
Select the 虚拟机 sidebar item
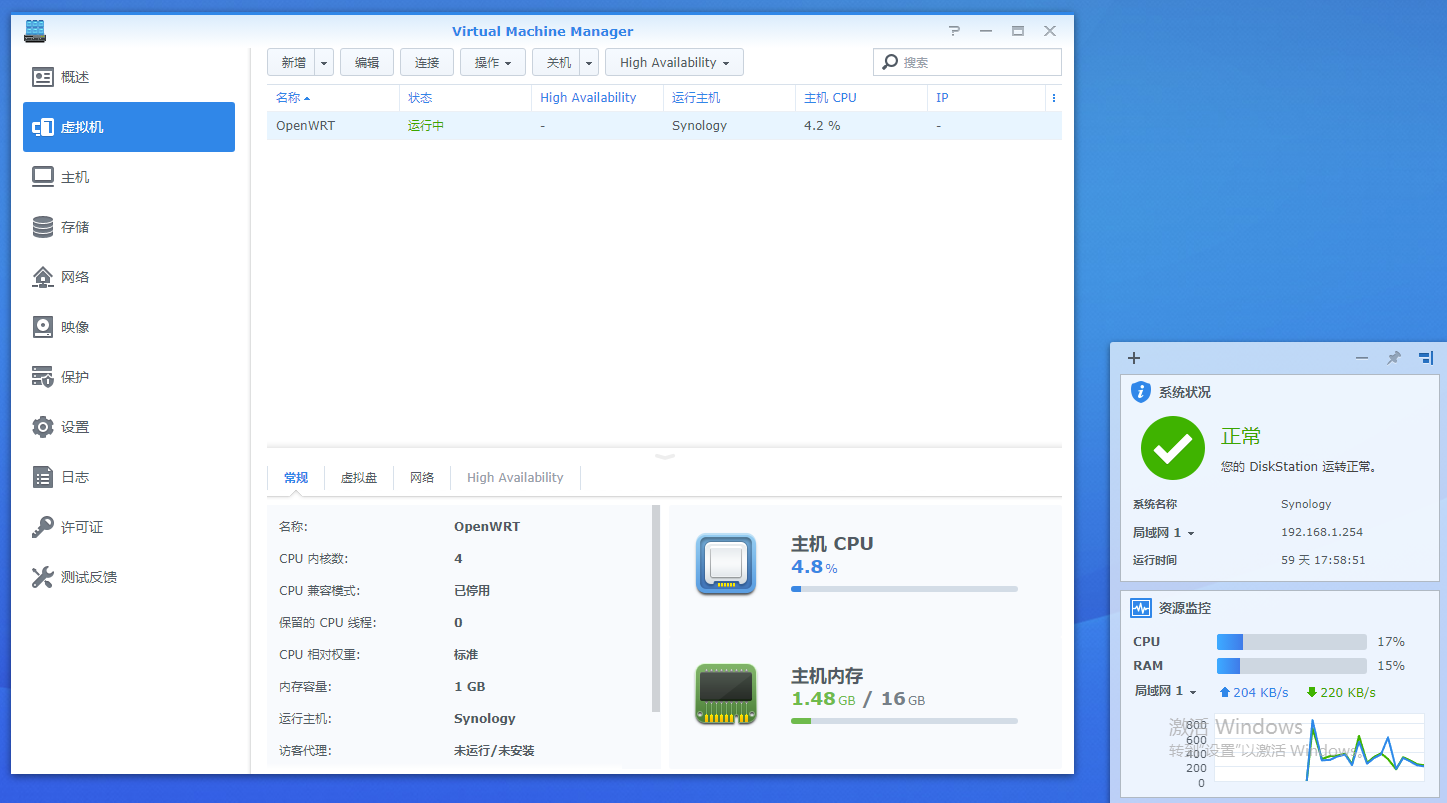click(129, 127)
